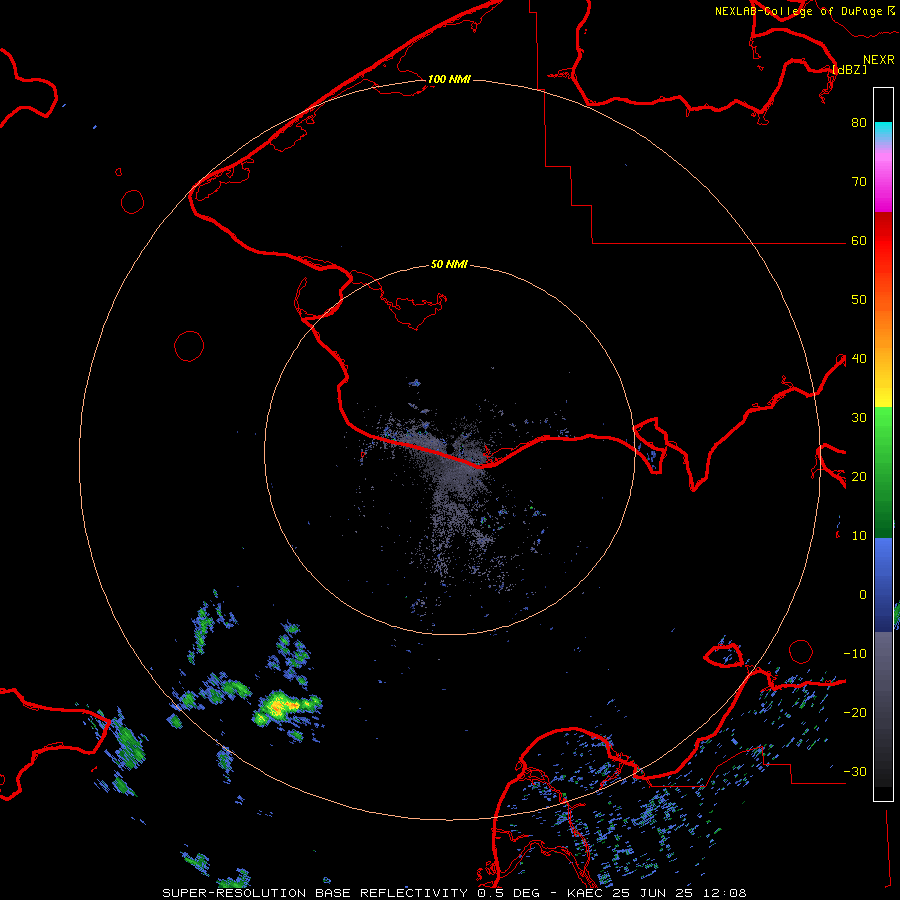The width and height of the screenshot is (900, 900).
Task: Click the [dBZ] units label
Action: (x=849, y=70)
